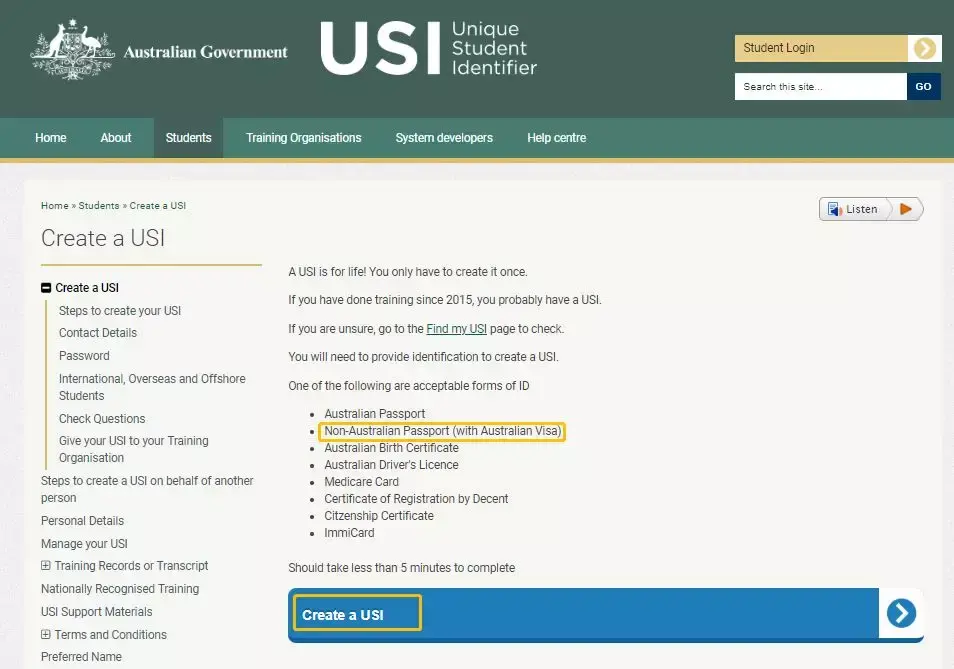Play audio with the orange triangle button

click(x=905, y=209)
